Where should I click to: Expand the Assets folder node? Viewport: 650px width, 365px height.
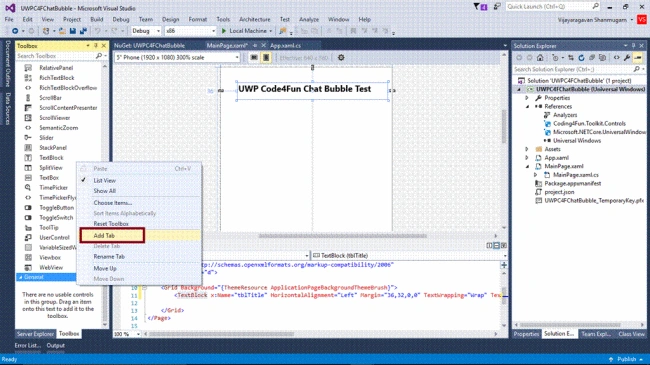tap(527, 149)
